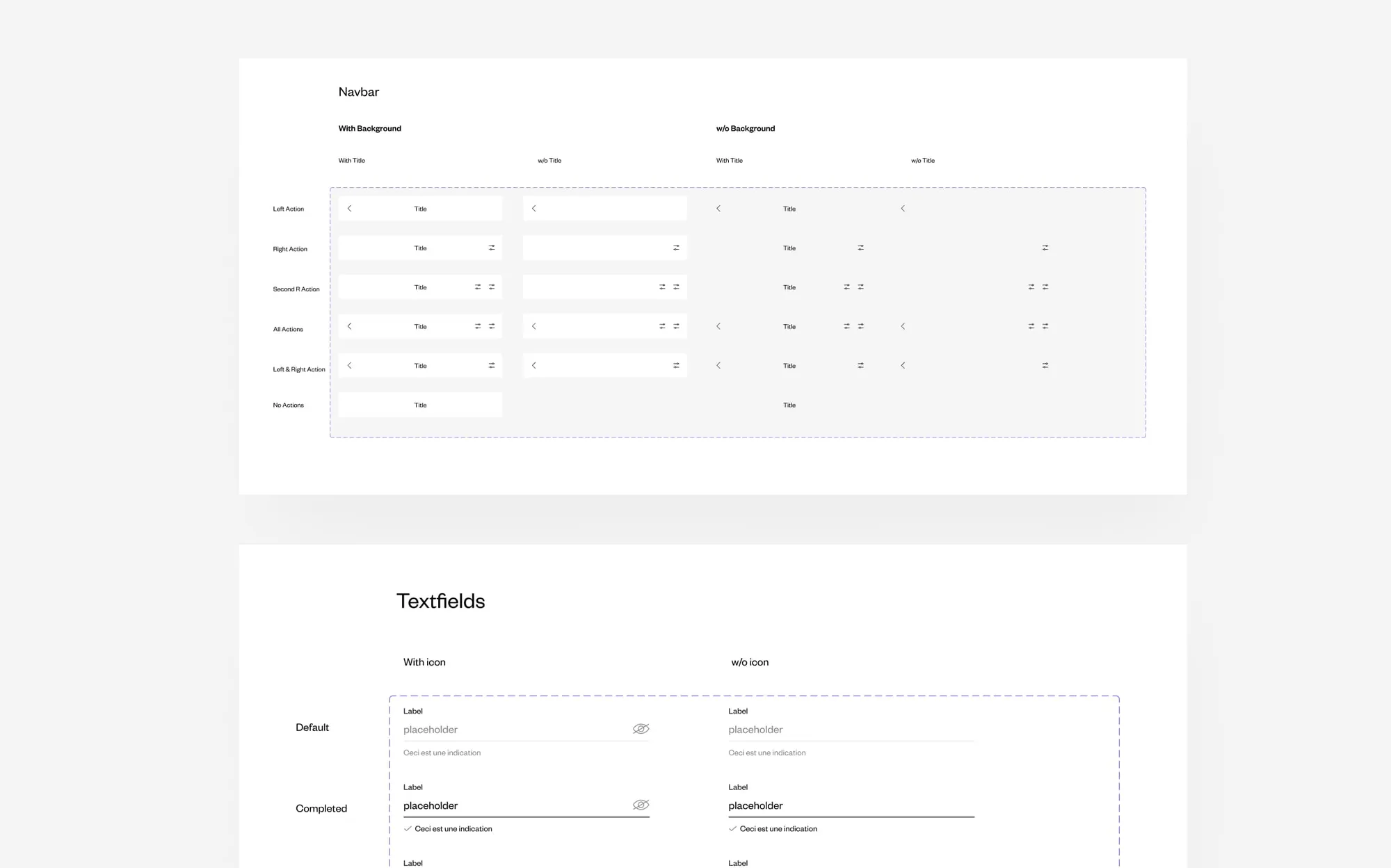1391x868 pixels.
Task: Click back chevron in All Actions no-background untitled navbar
Action: (x=903, y=326)
